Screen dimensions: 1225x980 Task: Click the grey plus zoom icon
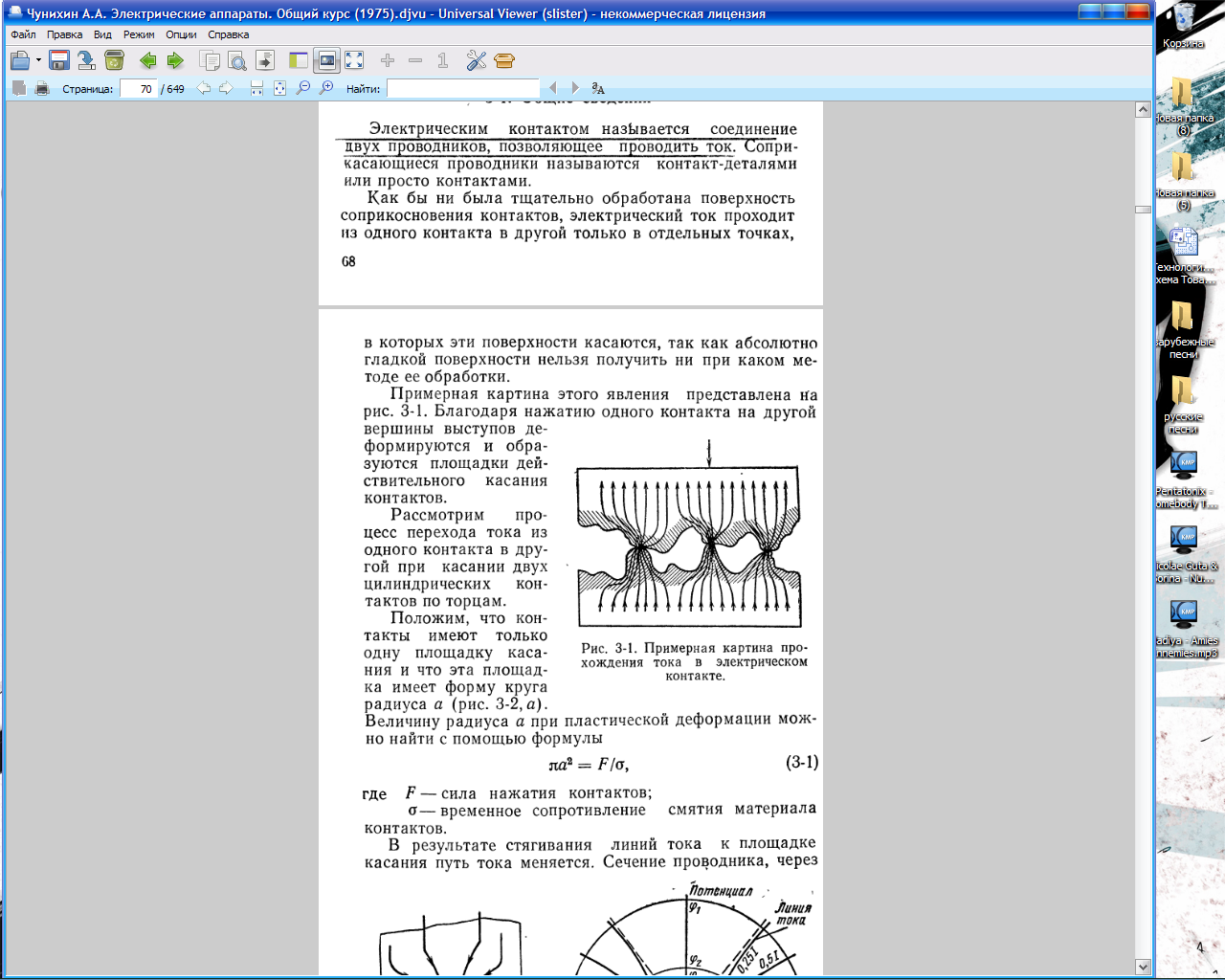[x=388, y=60]
